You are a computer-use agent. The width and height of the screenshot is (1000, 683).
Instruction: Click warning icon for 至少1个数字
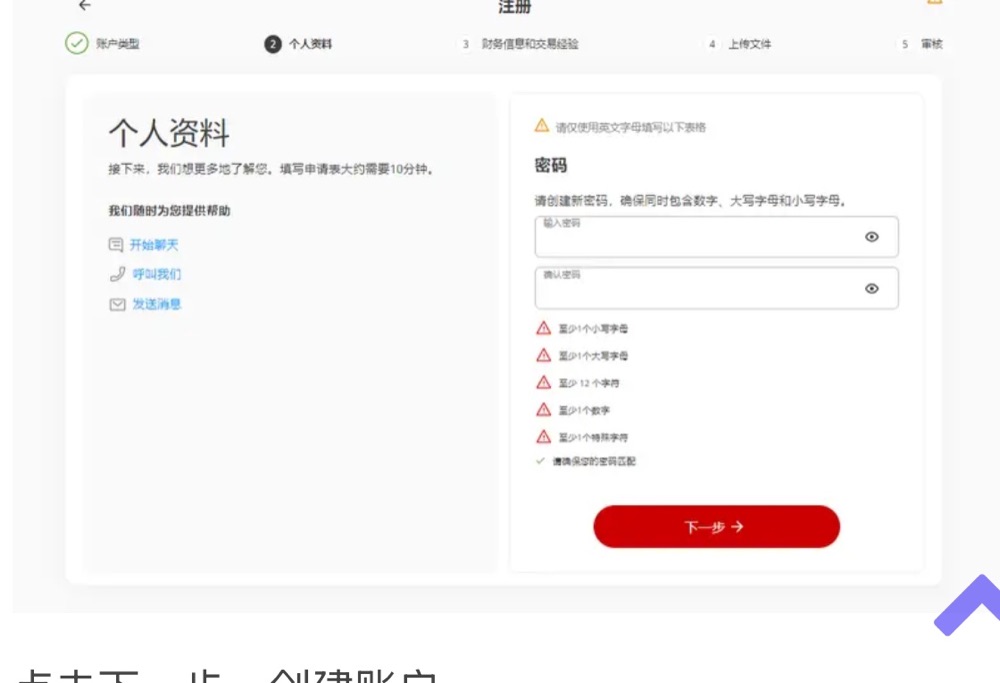click(543, 409)
